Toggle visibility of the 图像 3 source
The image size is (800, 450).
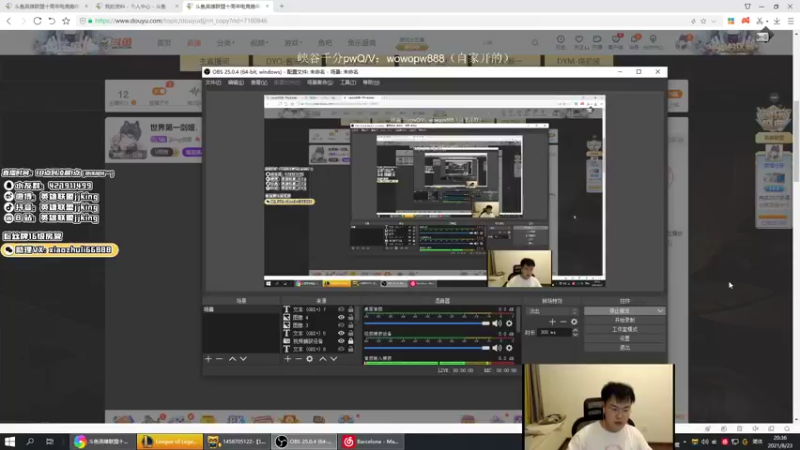point(341,325)
